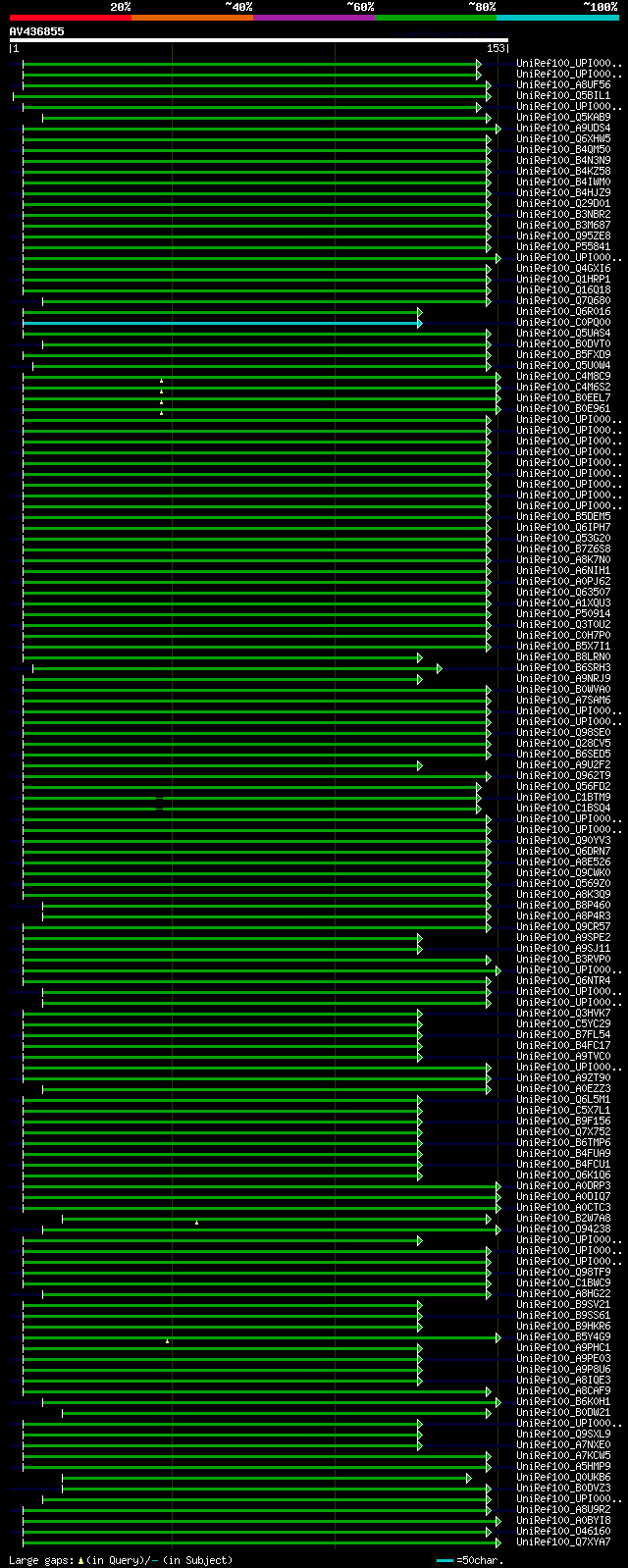
Task: Click UniRef100_B6K0H1 label
Action: tap(563, 1402)
